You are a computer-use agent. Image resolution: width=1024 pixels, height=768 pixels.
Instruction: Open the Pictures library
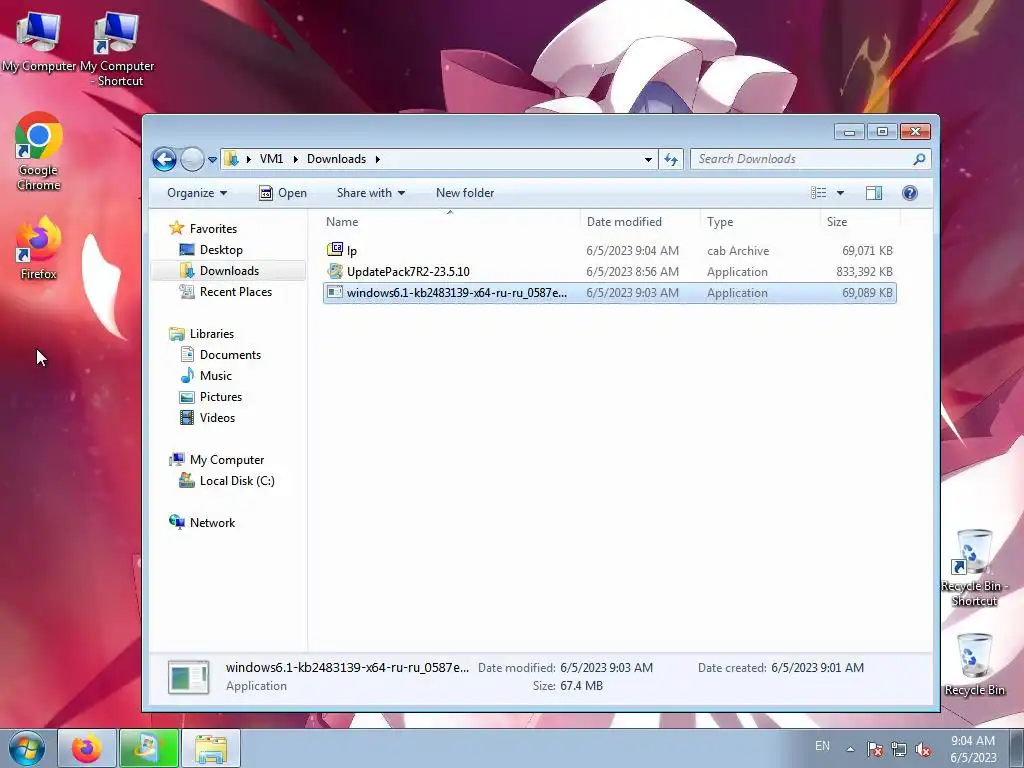[221, 396]
